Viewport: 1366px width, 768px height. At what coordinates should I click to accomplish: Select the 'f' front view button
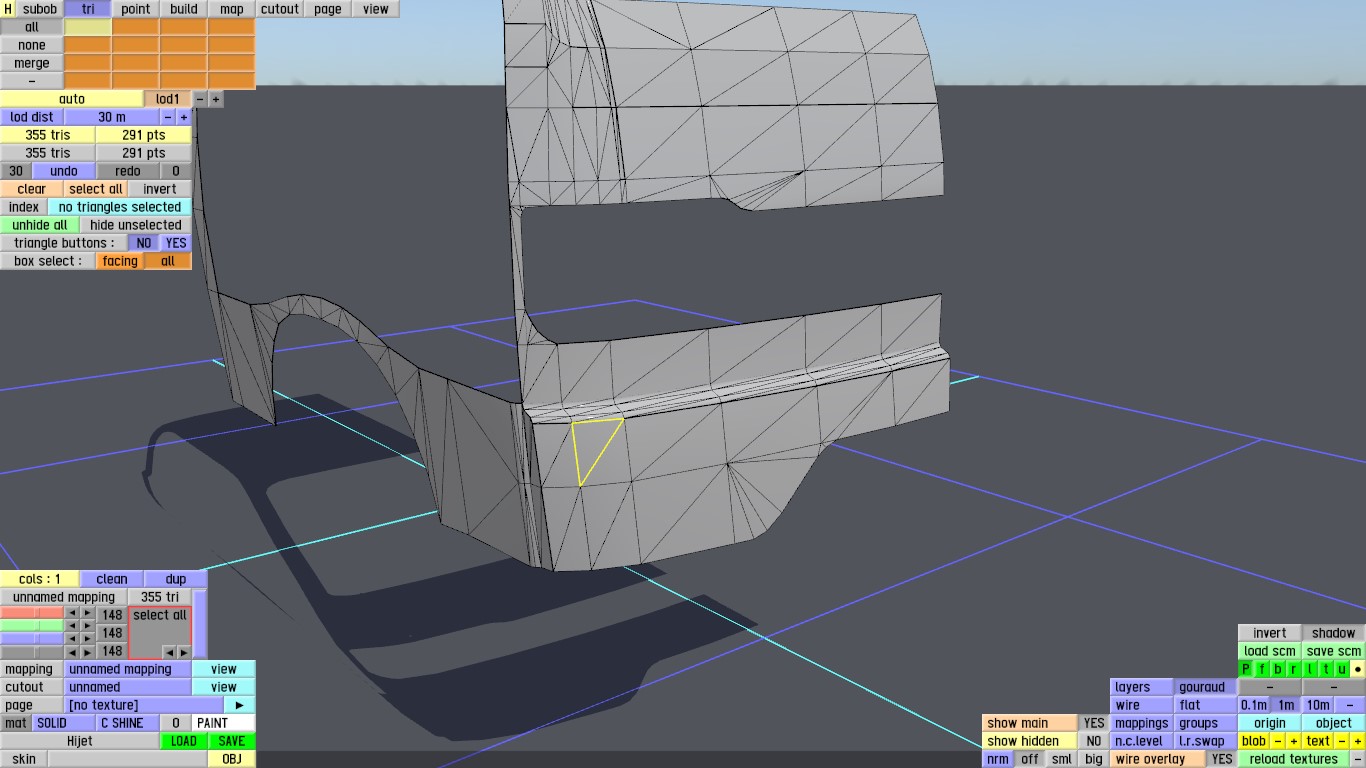click(x=1262, y=669)
